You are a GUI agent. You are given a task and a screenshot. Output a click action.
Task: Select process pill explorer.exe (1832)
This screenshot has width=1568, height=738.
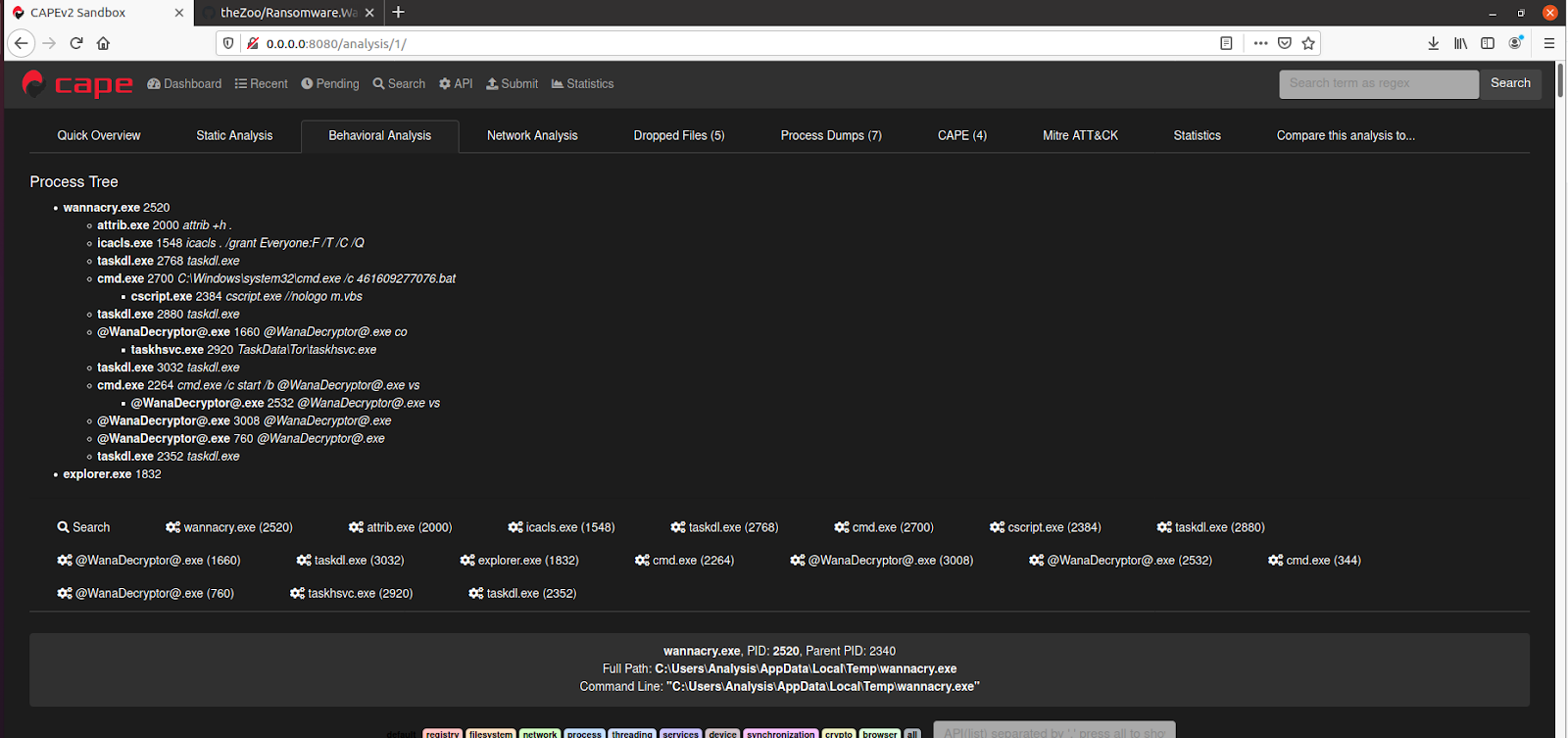(x=519, y=561)
